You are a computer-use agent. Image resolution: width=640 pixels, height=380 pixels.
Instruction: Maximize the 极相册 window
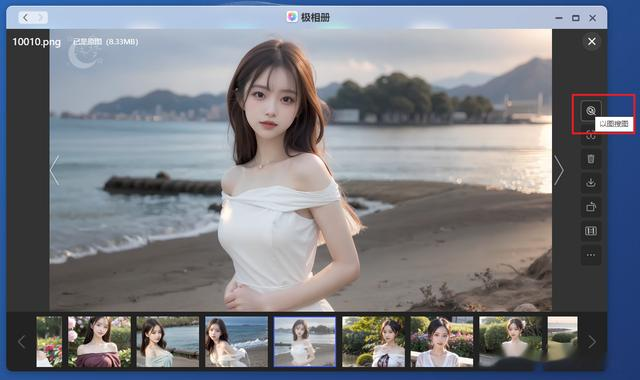tap(576, 18)
